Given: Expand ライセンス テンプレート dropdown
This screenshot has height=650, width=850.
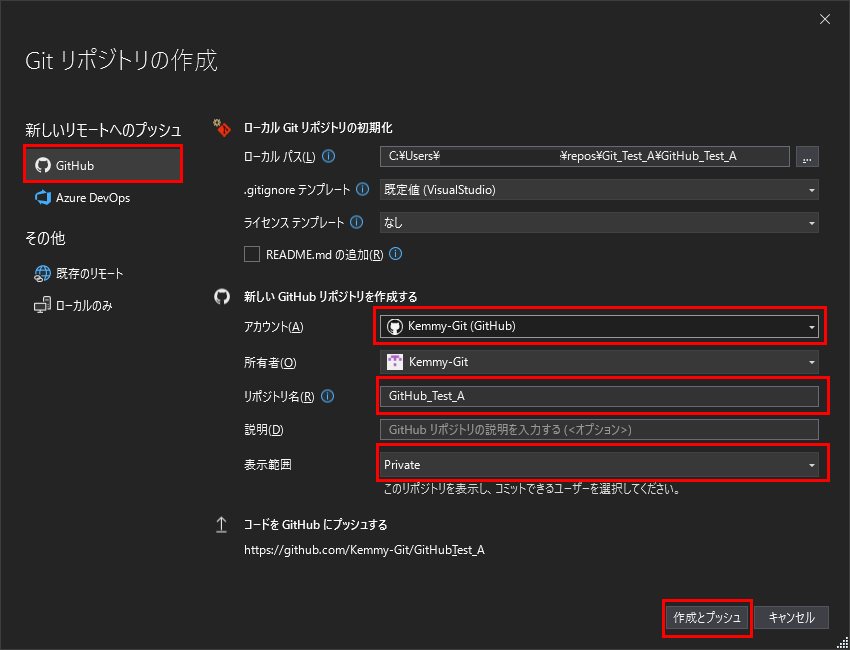Looking at the screenshot, I should pyautogui.click(x=598, y=222).
